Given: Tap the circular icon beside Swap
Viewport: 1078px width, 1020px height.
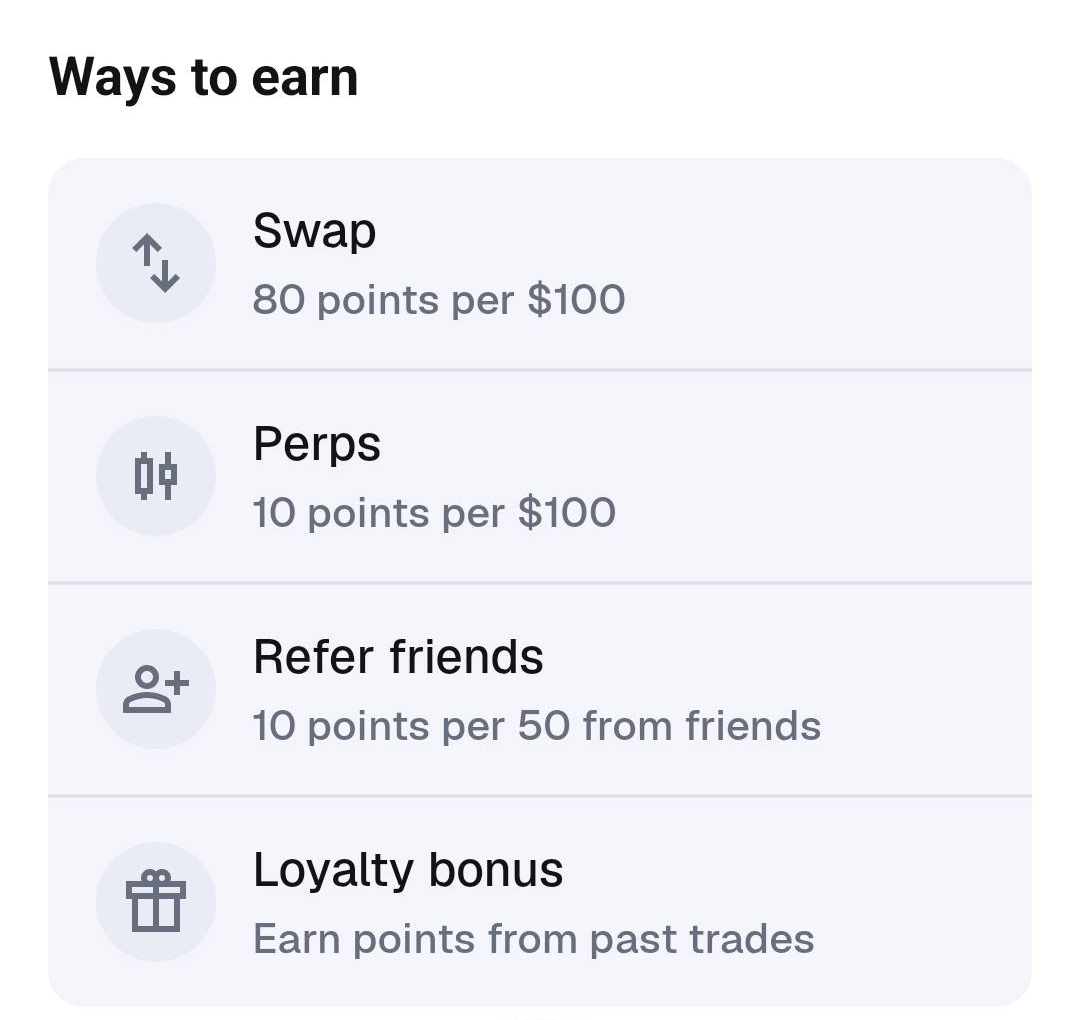Looking at the screenshot, I should pos(156,263).
